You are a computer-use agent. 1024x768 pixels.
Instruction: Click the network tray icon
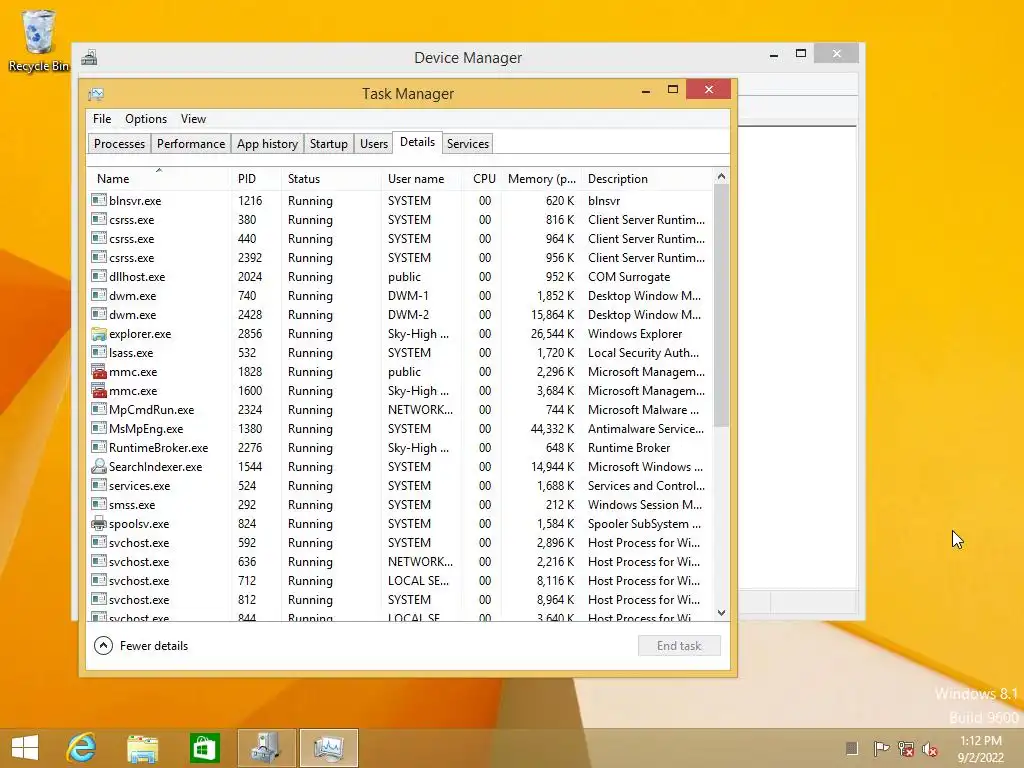(906, 748)
